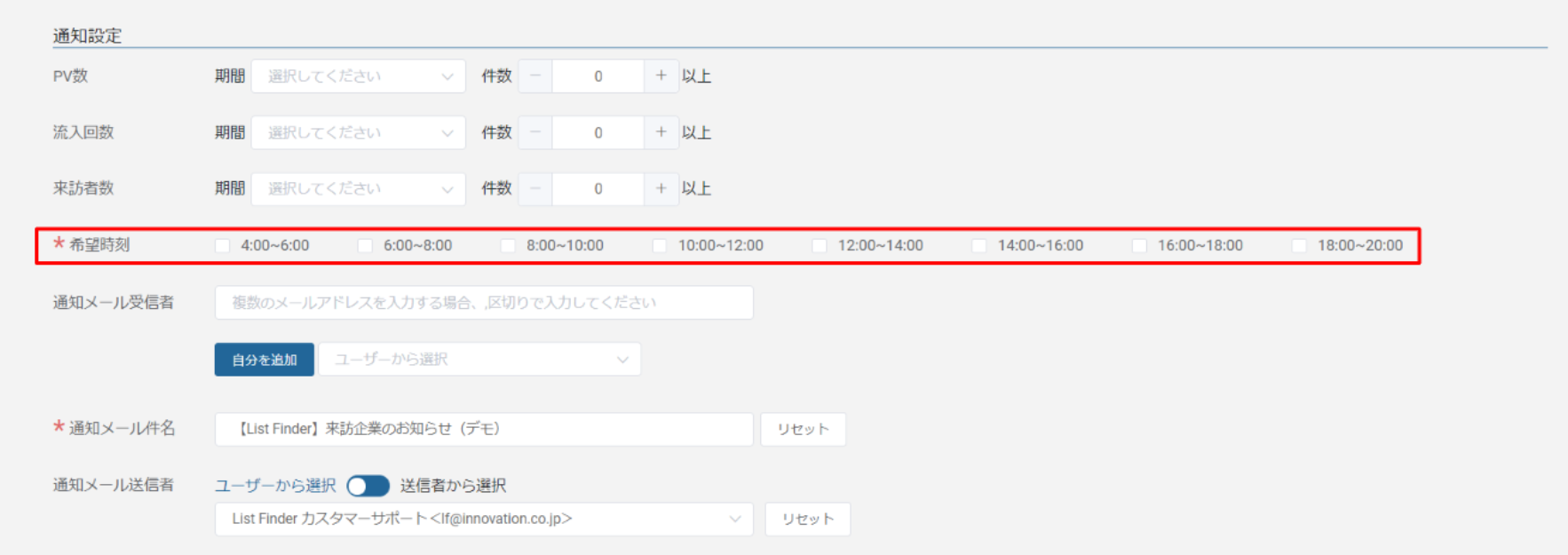Click minus button for PV数 count
This screenshot has width=1568, height=555.
[x=535, y=76]
